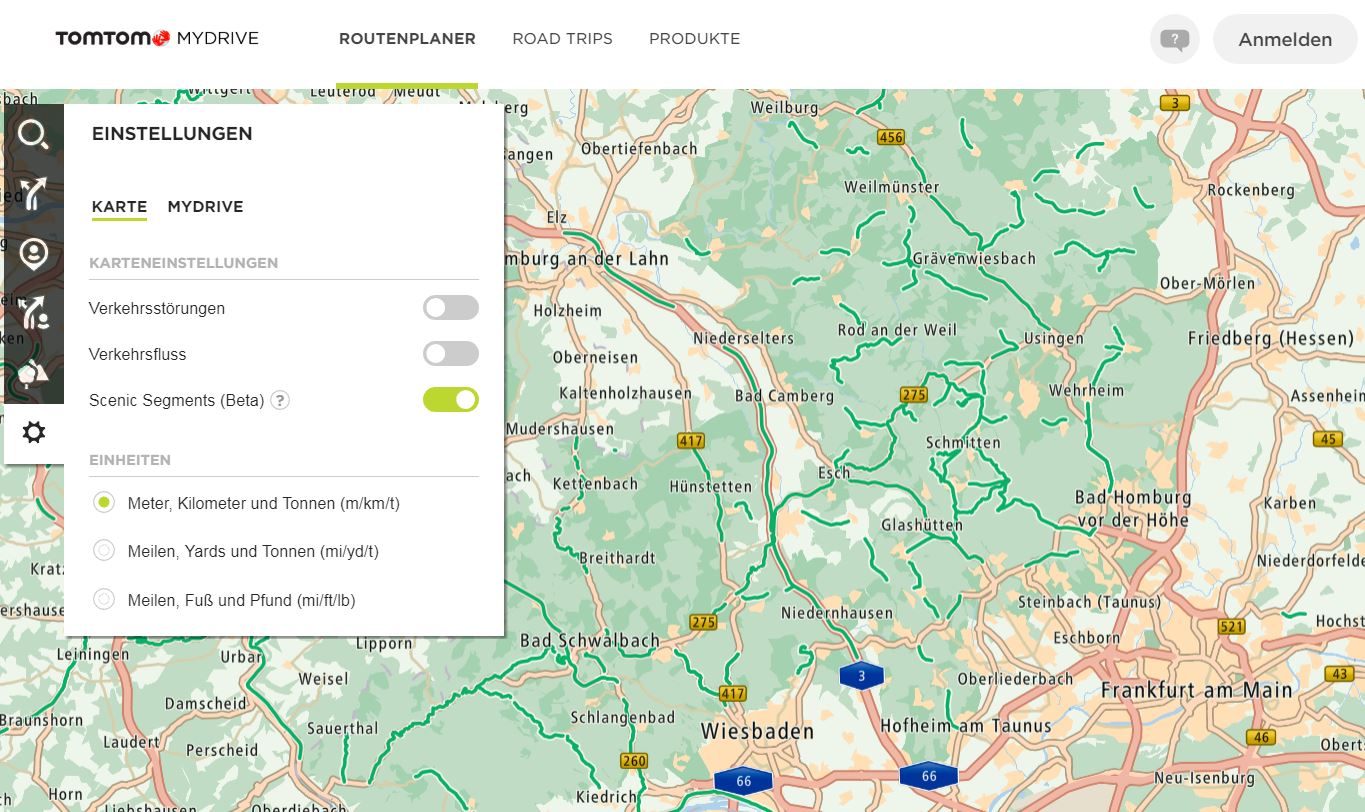The image size is (1365, 812).
Task: Switch to the MYDRIVE settings tab
Action: [205, 207]
